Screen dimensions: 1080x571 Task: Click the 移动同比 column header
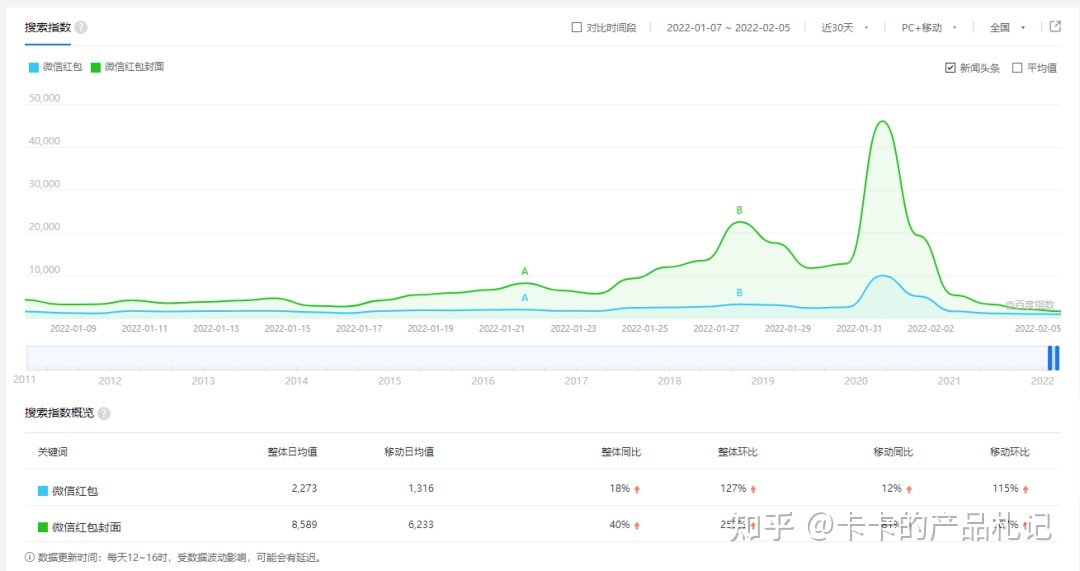pos(893,452)
